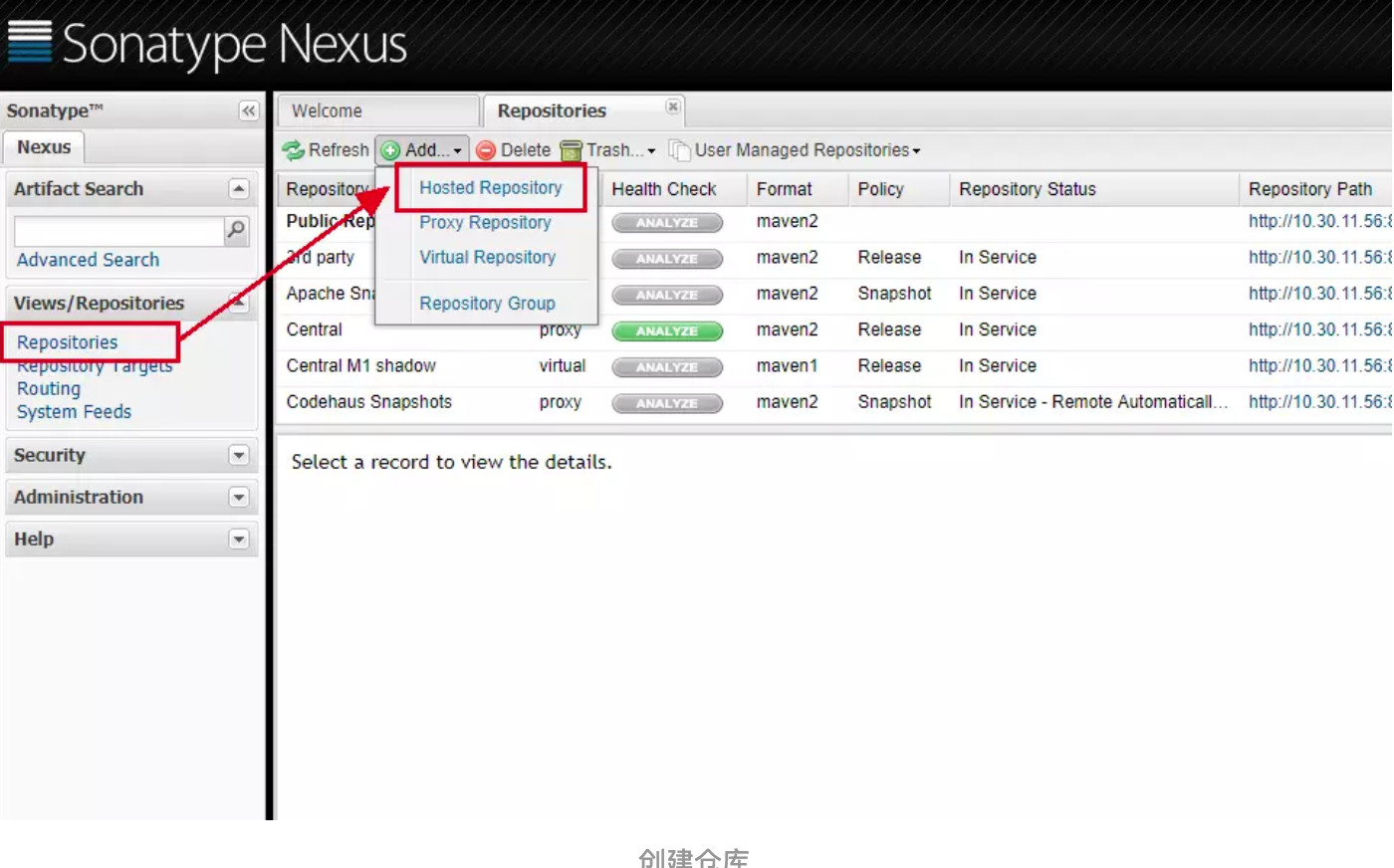This screenshot has width=1394, height=868.
Task: Click the green refresh arrows icon
Action: [x=293, y=150]
